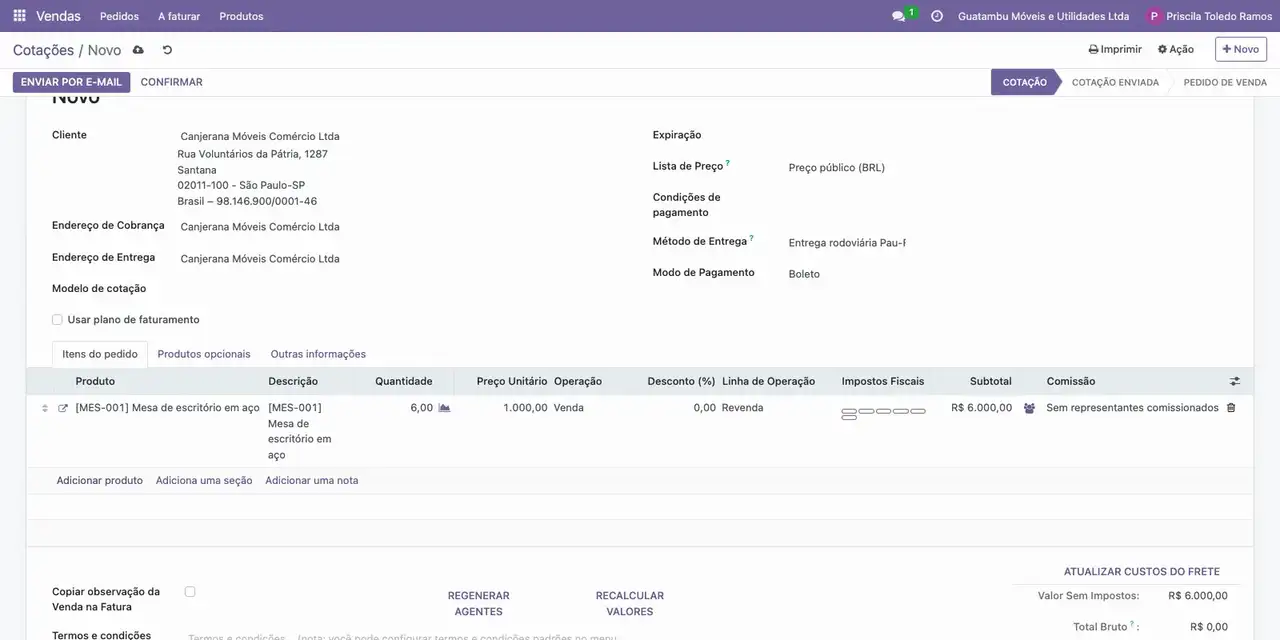This screenshot has width=1280, height=640.
Task: Open the commission agents people icon
Action: 1029,408
